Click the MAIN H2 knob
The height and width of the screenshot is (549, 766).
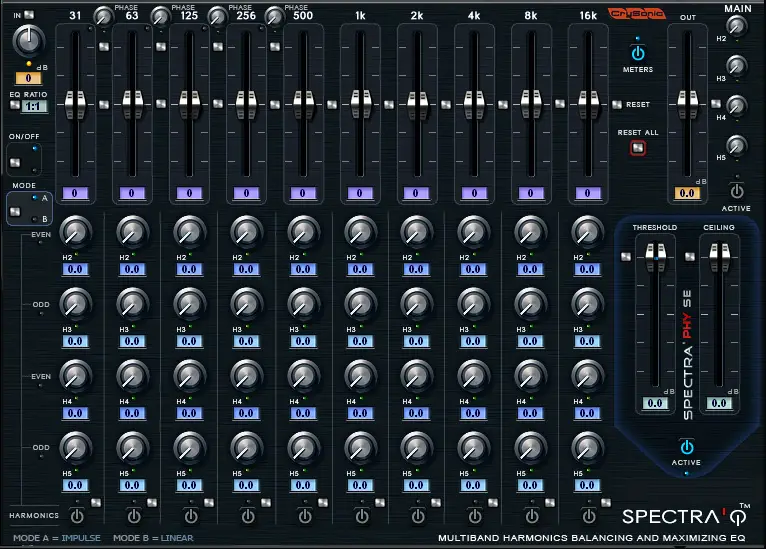[x=737, y=26]
